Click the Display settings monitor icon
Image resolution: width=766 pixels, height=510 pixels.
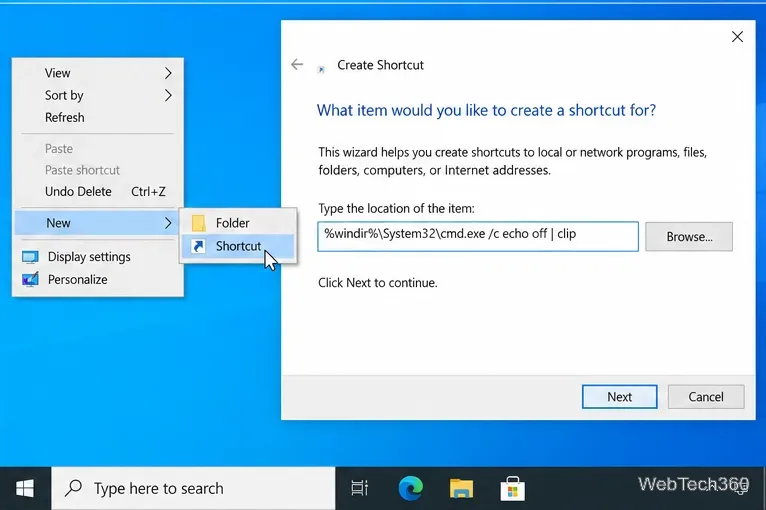(30, 257)
